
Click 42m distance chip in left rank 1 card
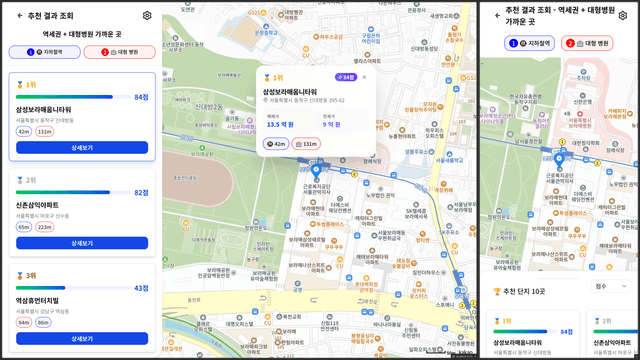[24, 132]
